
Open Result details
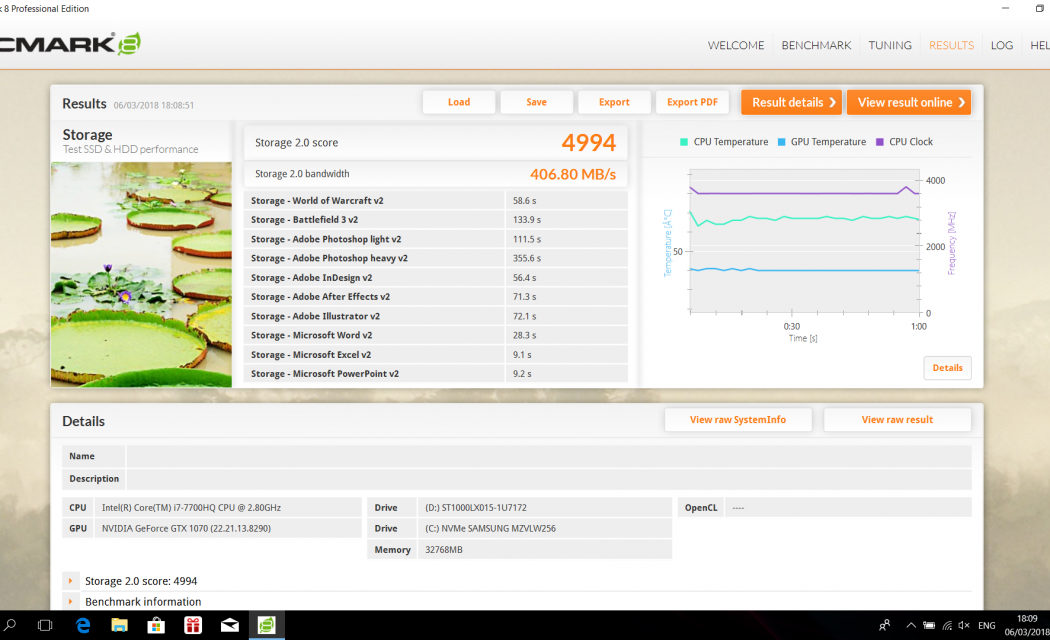[792, 102]
